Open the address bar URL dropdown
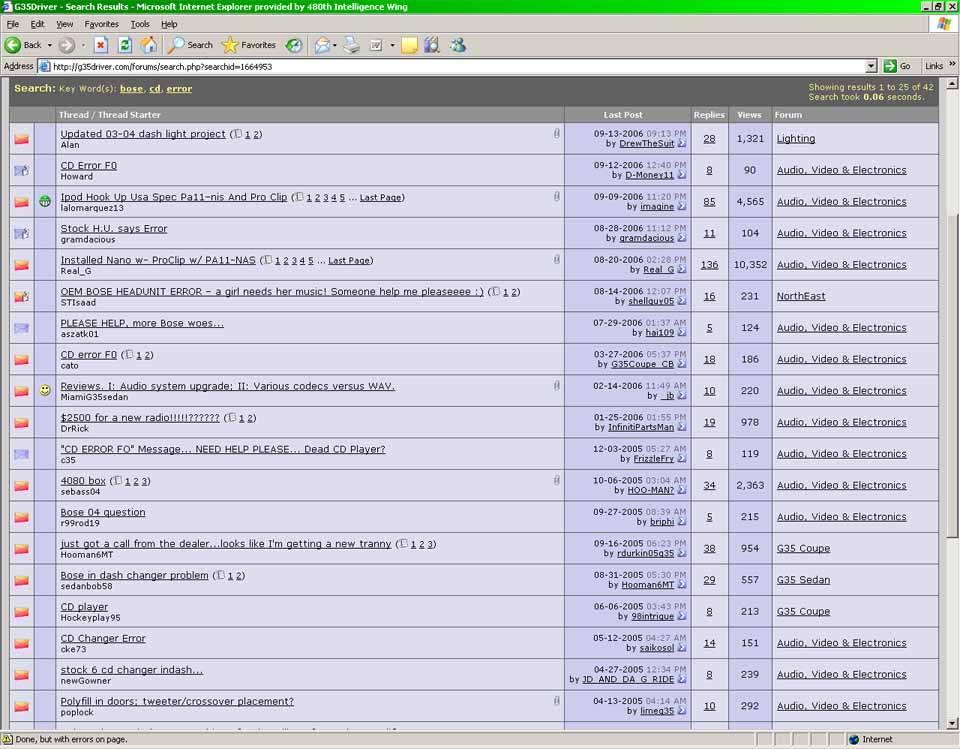 (871, 66)
